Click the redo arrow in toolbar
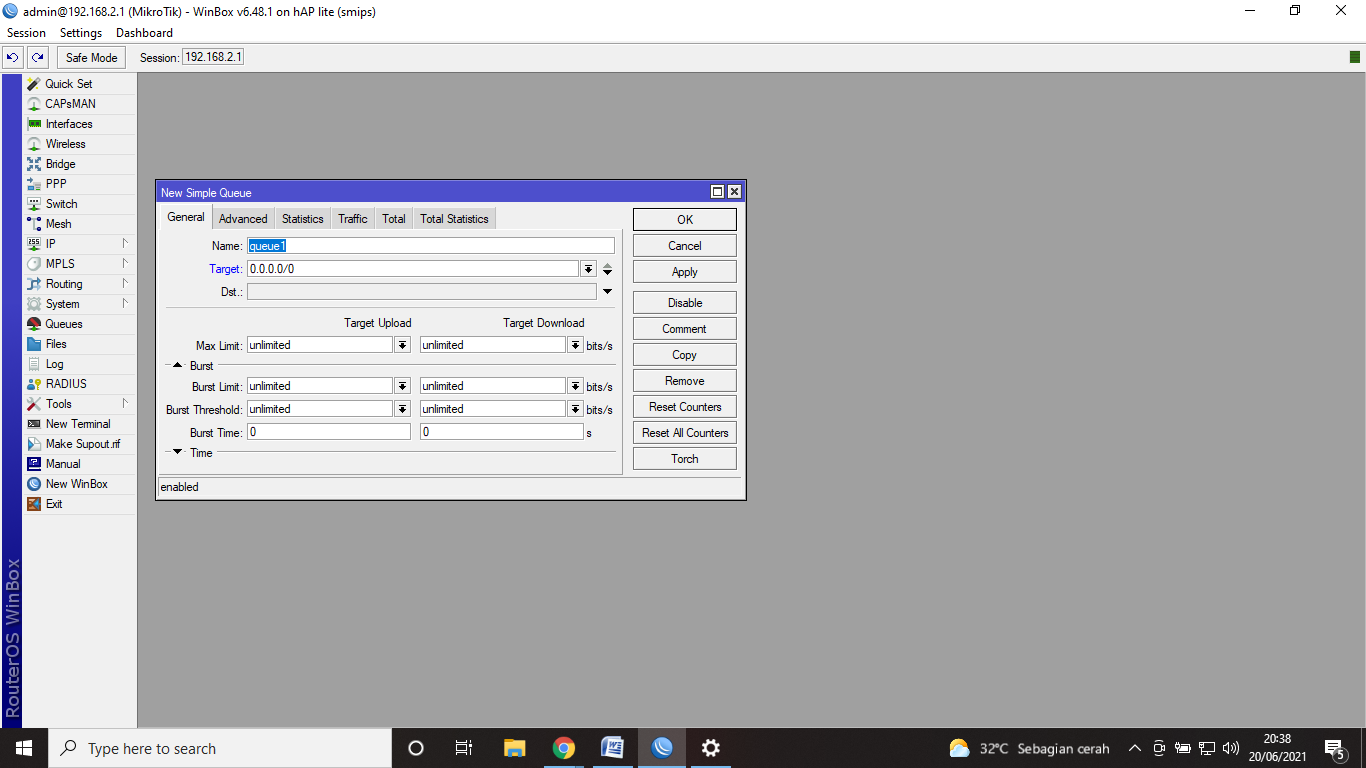1366x768 pixels. (x=38, y=58)
